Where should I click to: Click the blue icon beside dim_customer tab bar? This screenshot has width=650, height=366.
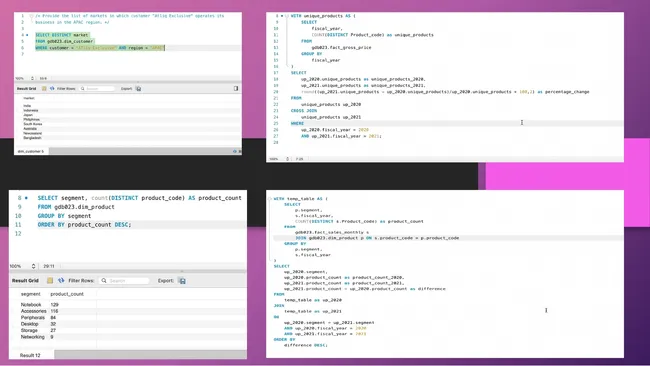tap(235, 151)
